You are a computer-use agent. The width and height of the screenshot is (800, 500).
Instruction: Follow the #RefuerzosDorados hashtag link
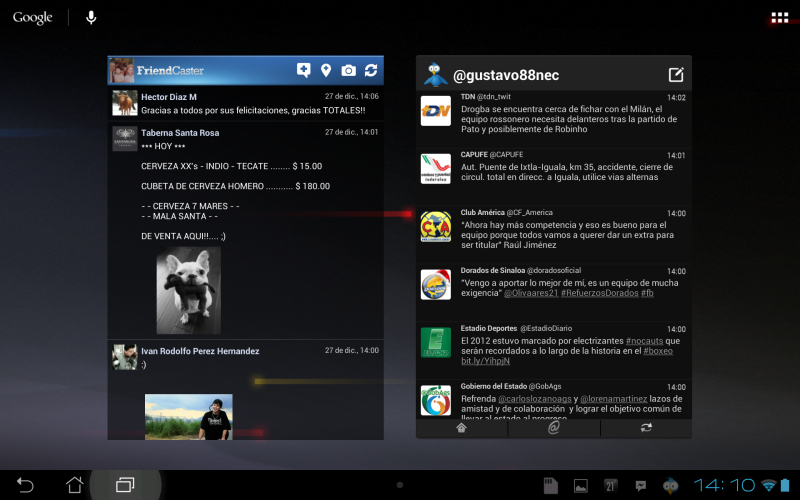coord(599,293)
